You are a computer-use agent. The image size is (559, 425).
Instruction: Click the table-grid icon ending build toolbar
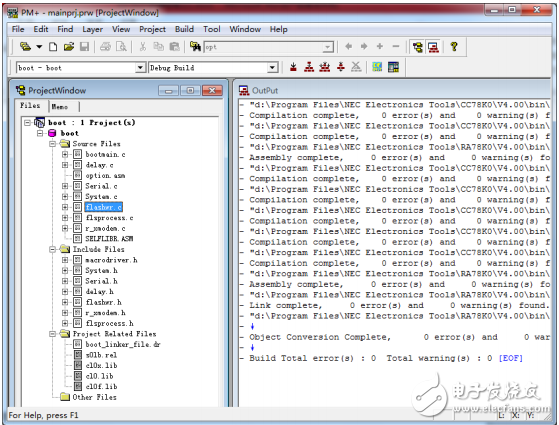393,67
